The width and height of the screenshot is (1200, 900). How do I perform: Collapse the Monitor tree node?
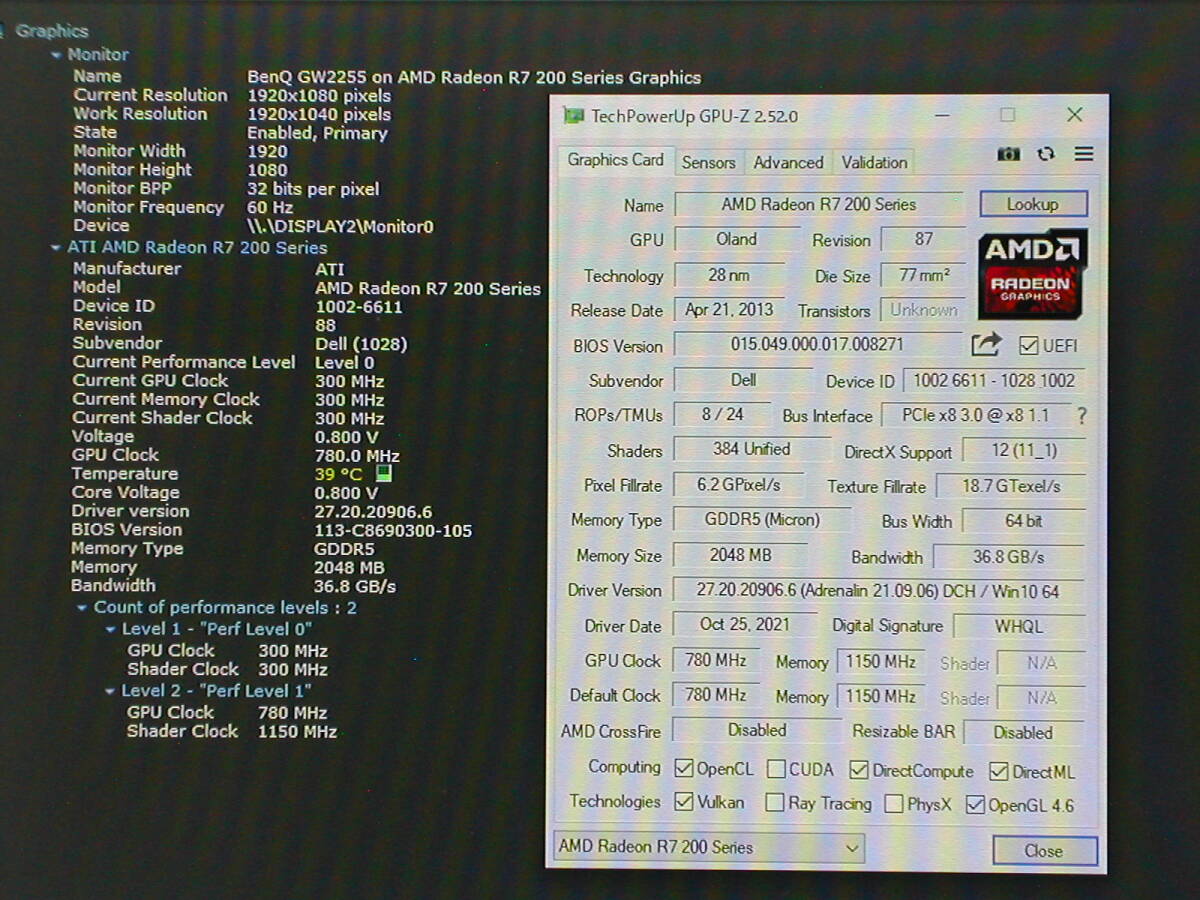(57, 55)
